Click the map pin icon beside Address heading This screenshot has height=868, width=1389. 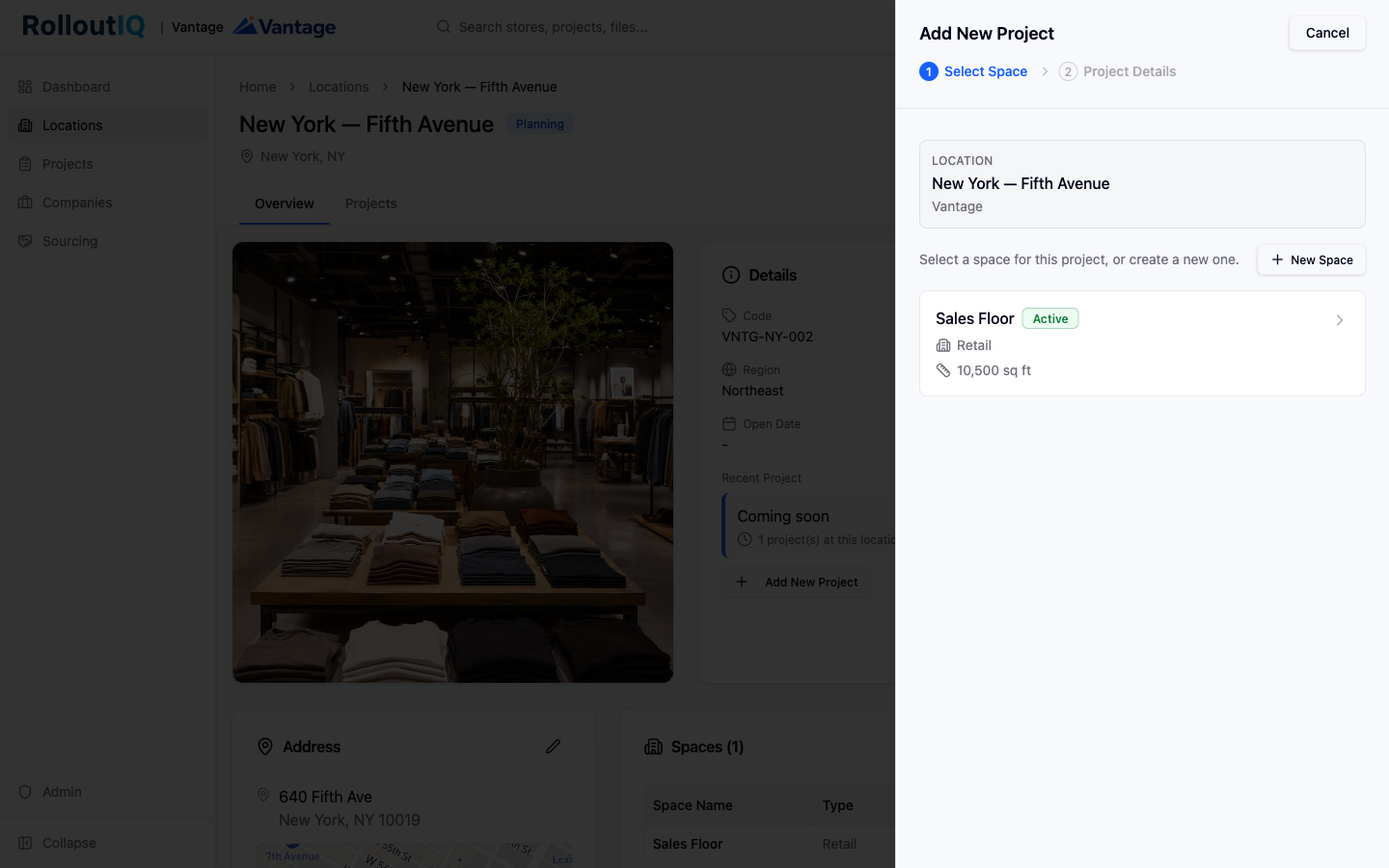(265, 746)
